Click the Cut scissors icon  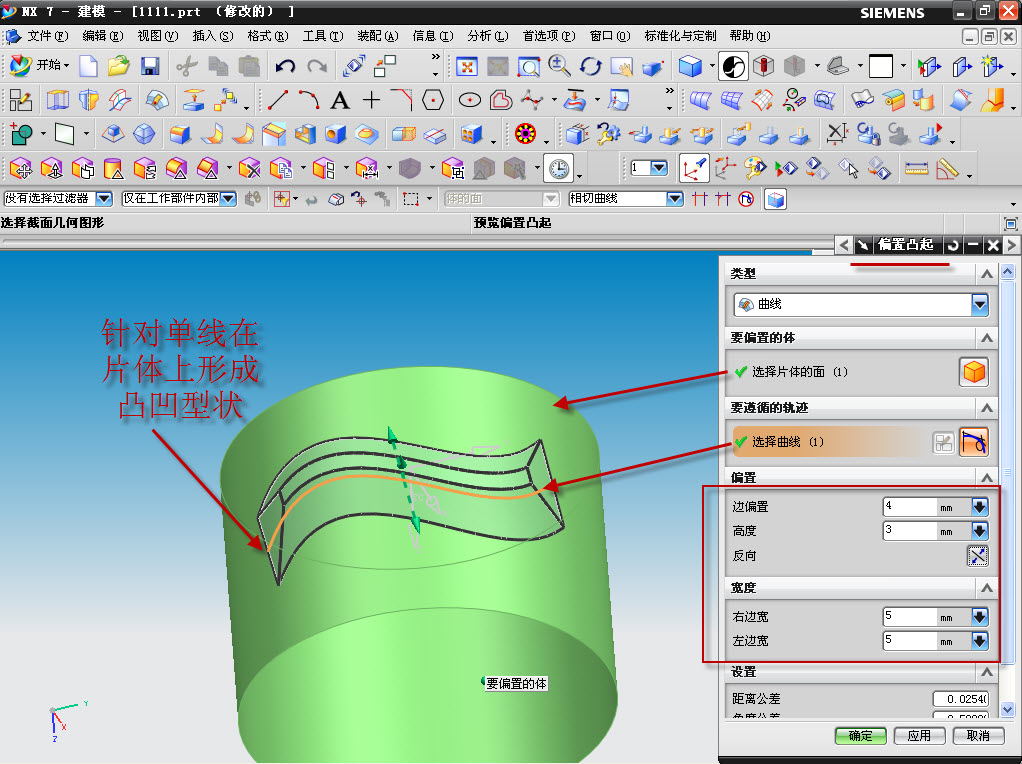pos(186,66)
